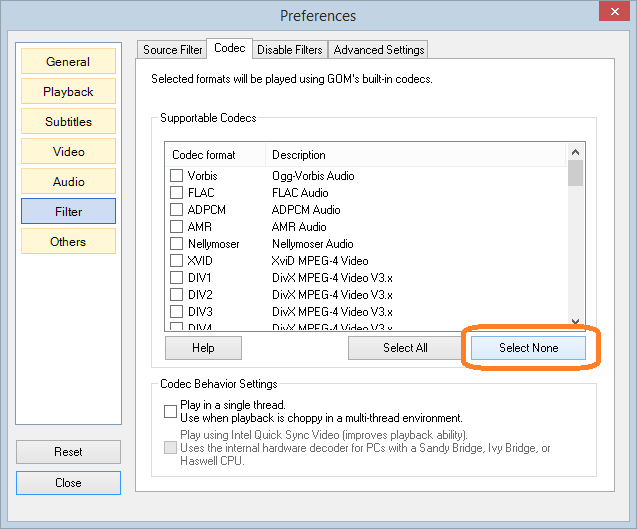The width and height of the screenshot is (637, 529).
Task: Open the Others preferences section
Action: click(x=68, y=242)
